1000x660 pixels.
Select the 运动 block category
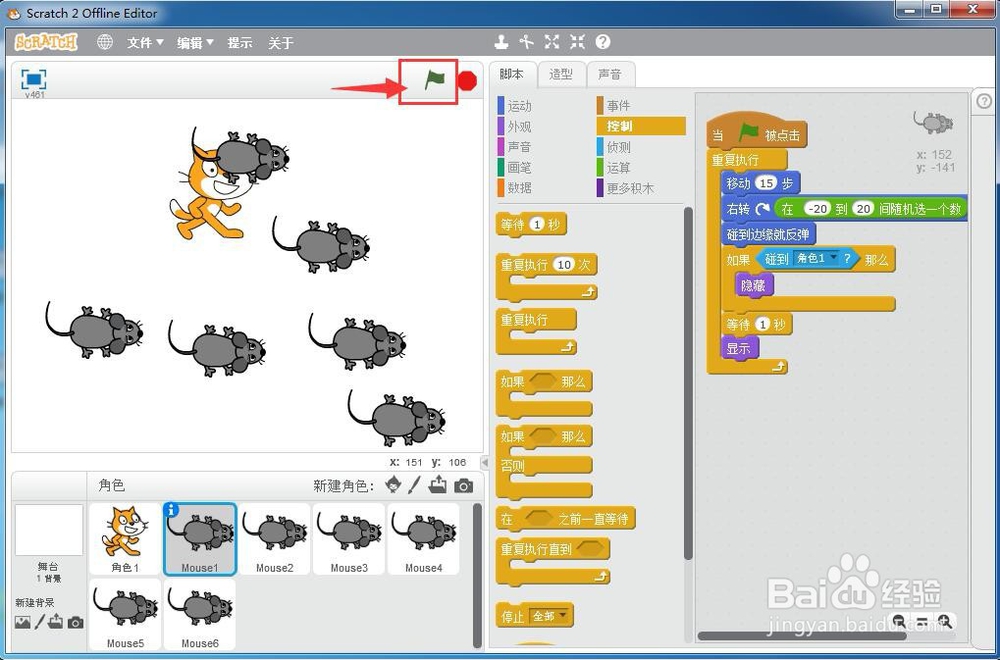click(x=519, y=106)
